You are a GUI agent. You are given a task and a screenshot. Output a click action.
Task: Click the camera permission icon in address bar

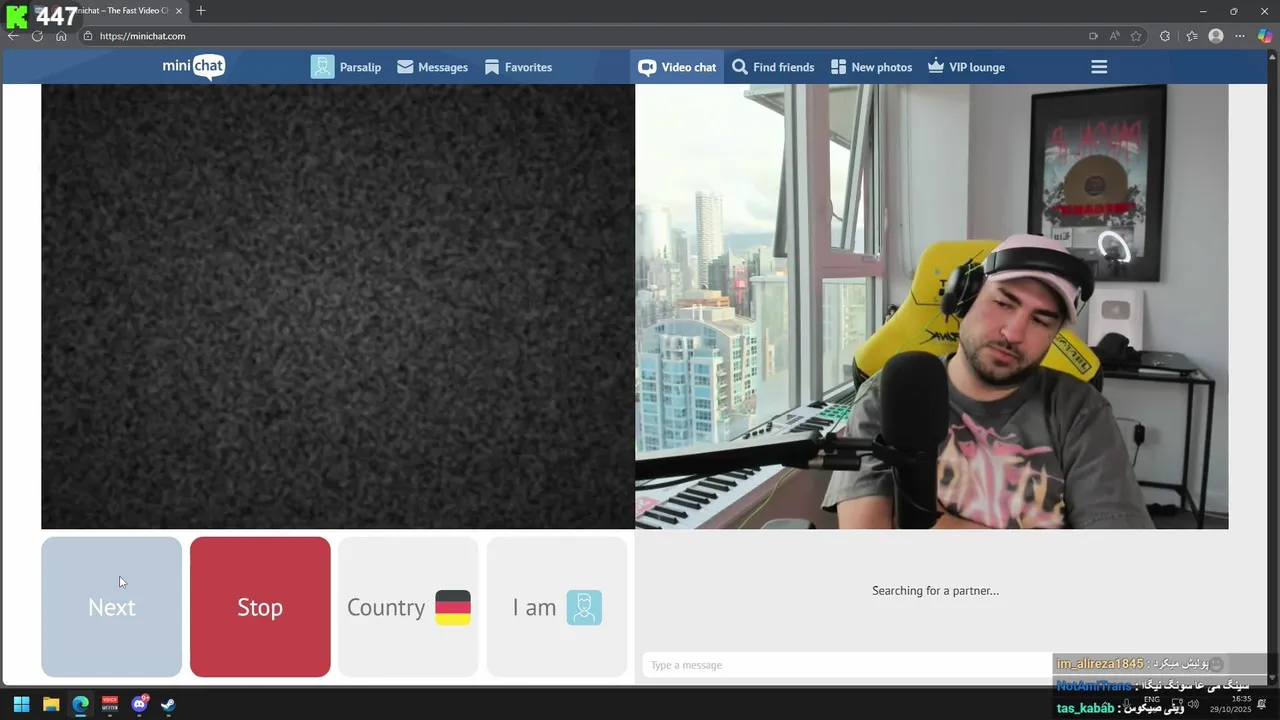[1093, 36]
